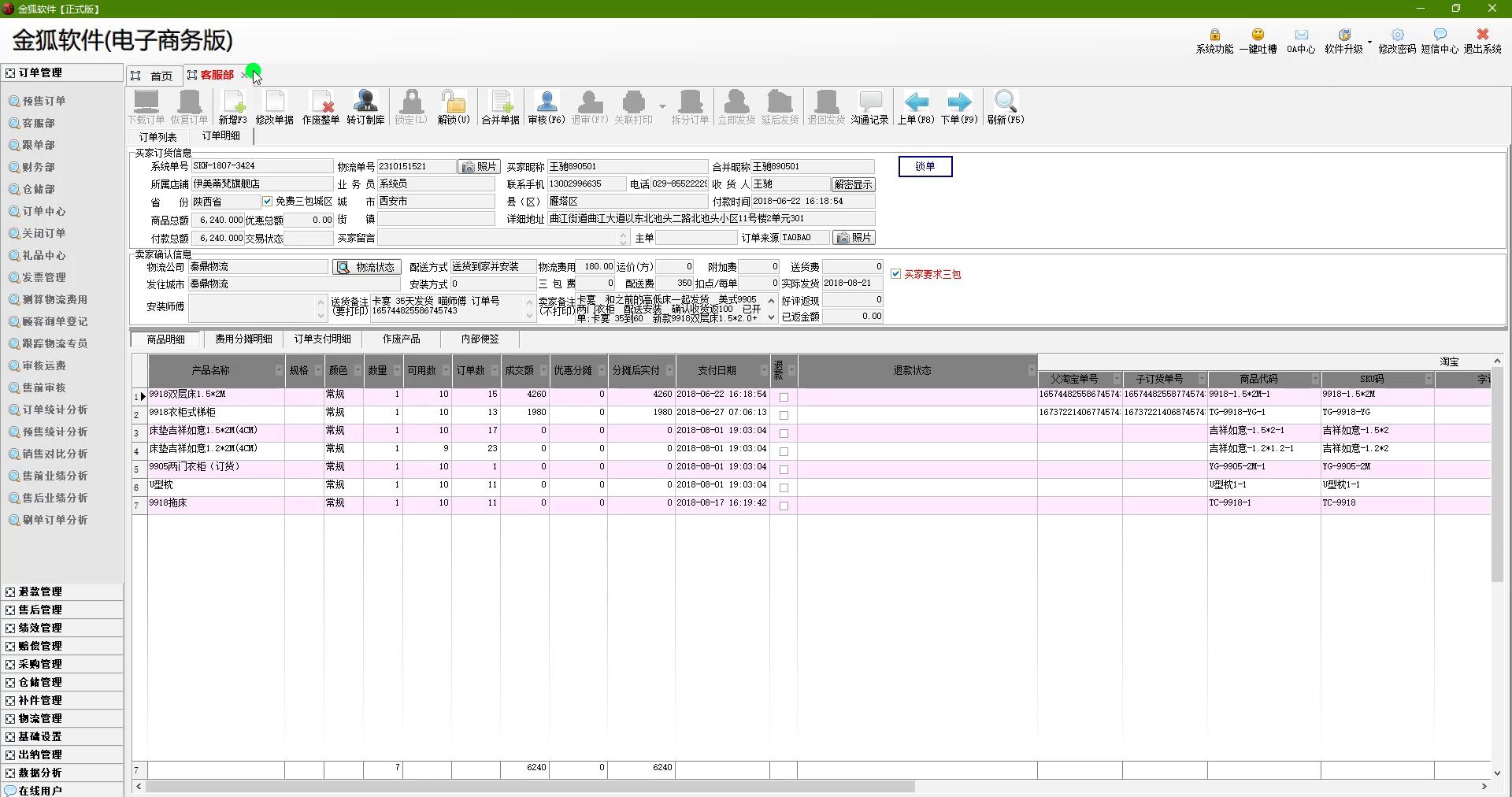Click the 退出系统 red X icon
This screenshot has width=1512, height=797.
1483,35
